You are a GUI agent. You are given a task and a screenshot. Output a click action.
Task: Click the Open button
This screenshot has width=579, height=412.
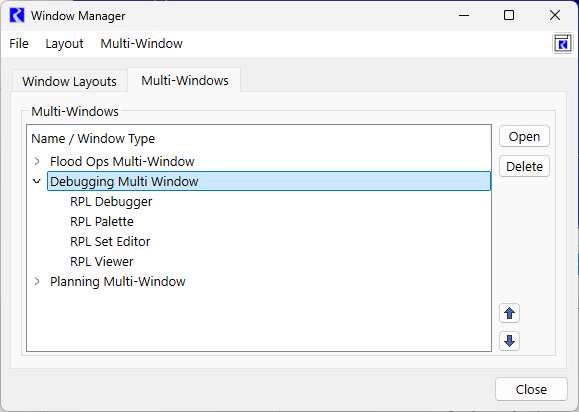[524, 137]
